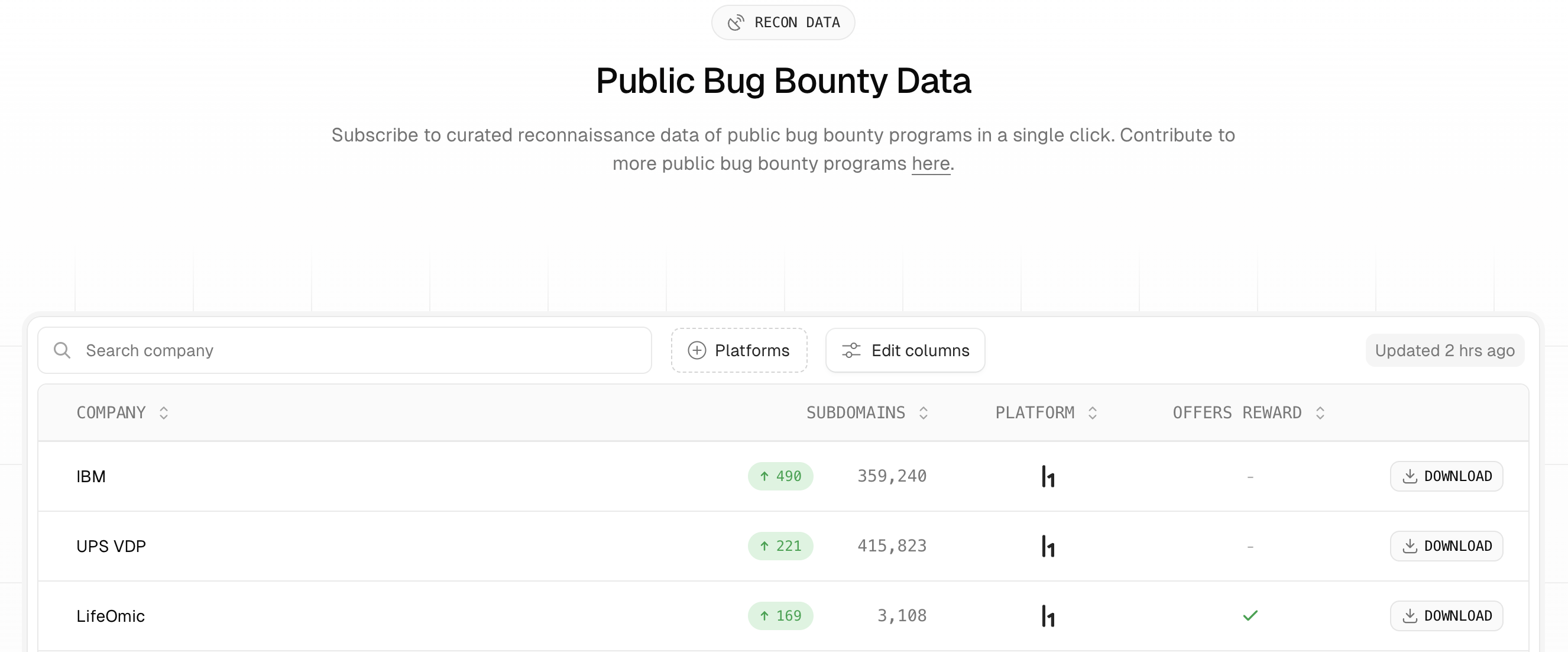Click the 169 increase badge for LifeOmic
Viewport: 1568px width, 652px height.
point(780,615)
